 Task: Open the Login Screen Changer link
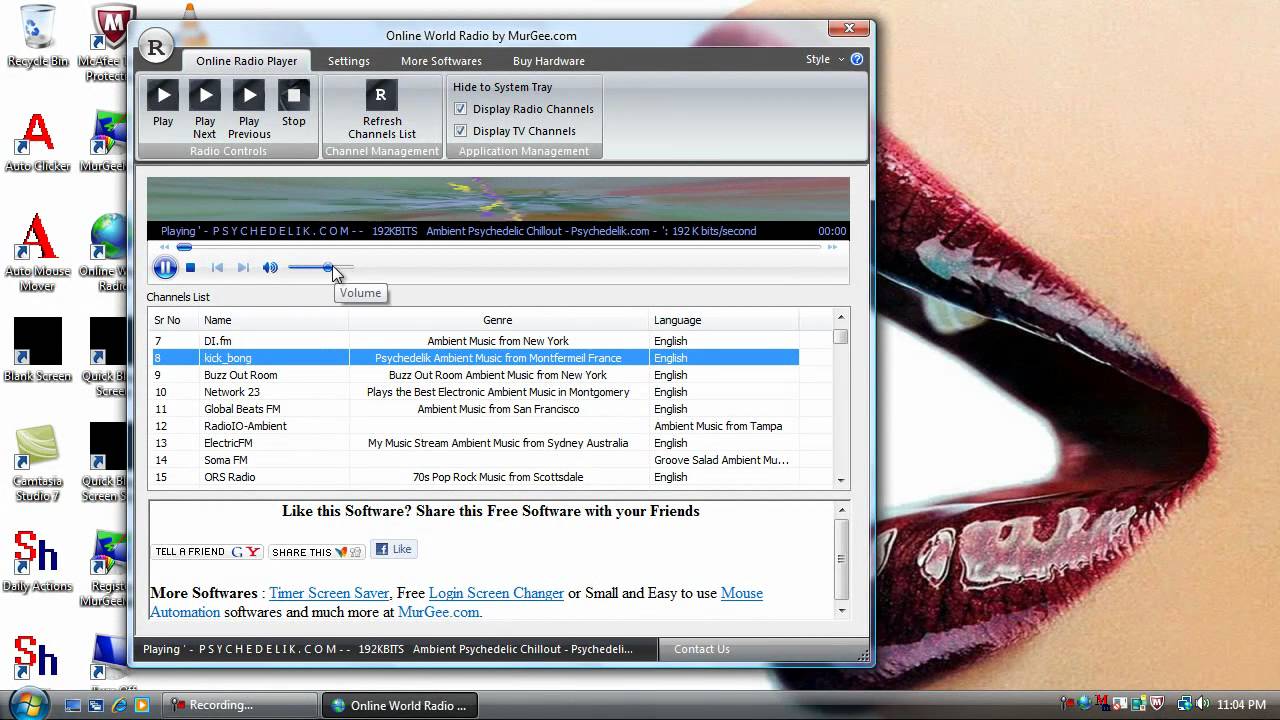point(496,593)
